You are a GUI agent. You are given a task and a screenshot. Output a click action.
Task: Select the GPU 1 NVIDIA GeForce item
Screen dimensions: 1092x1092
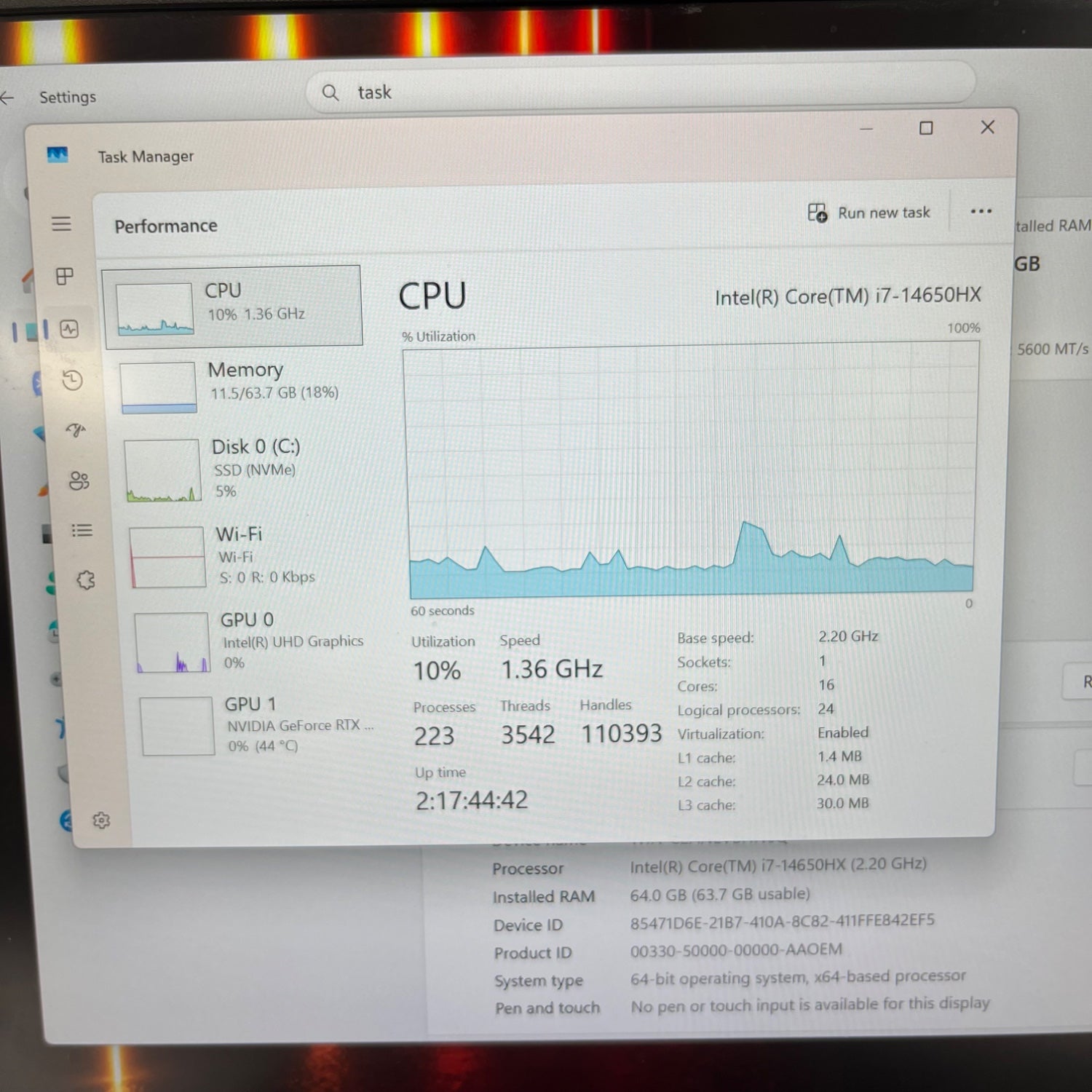(x=258, y=725)
